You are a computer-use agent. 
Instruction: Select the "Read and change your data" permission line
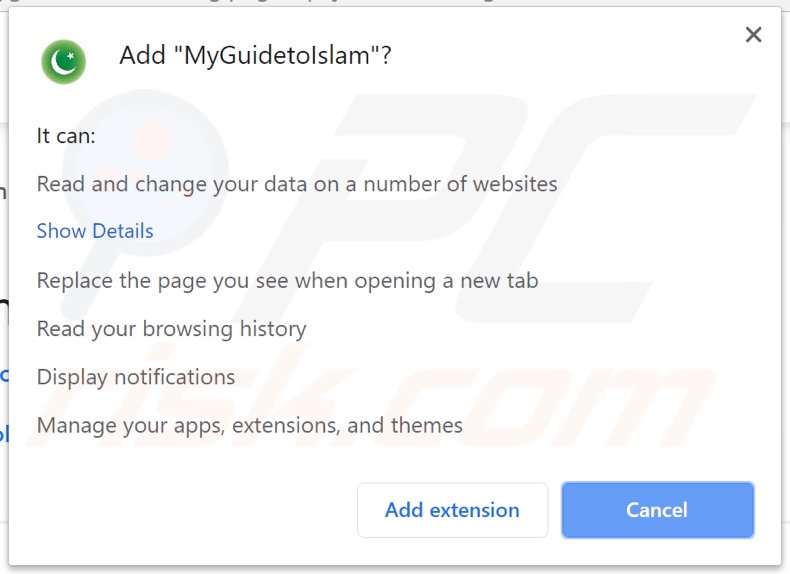click(x=297, y=184)
